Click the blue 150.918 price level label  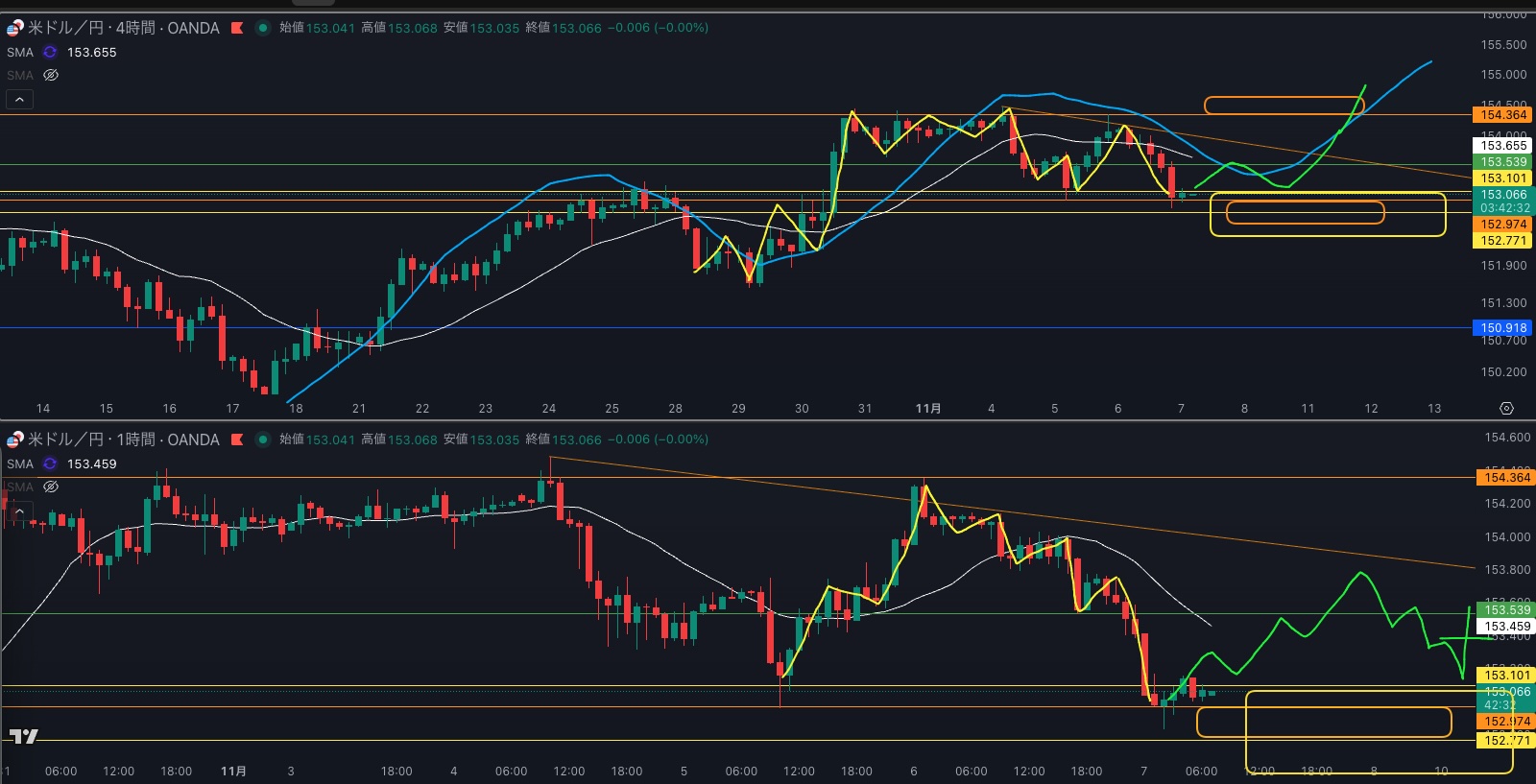click(x=1502, y=328)
